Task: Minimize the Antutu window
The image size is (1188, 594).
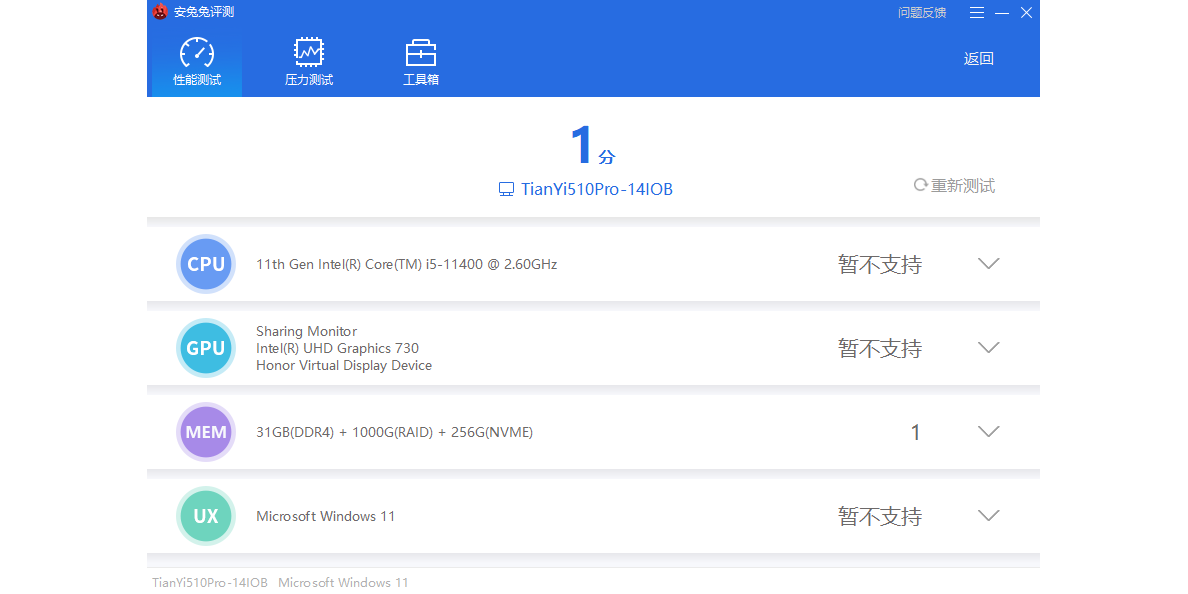Action: [1002, 13]
